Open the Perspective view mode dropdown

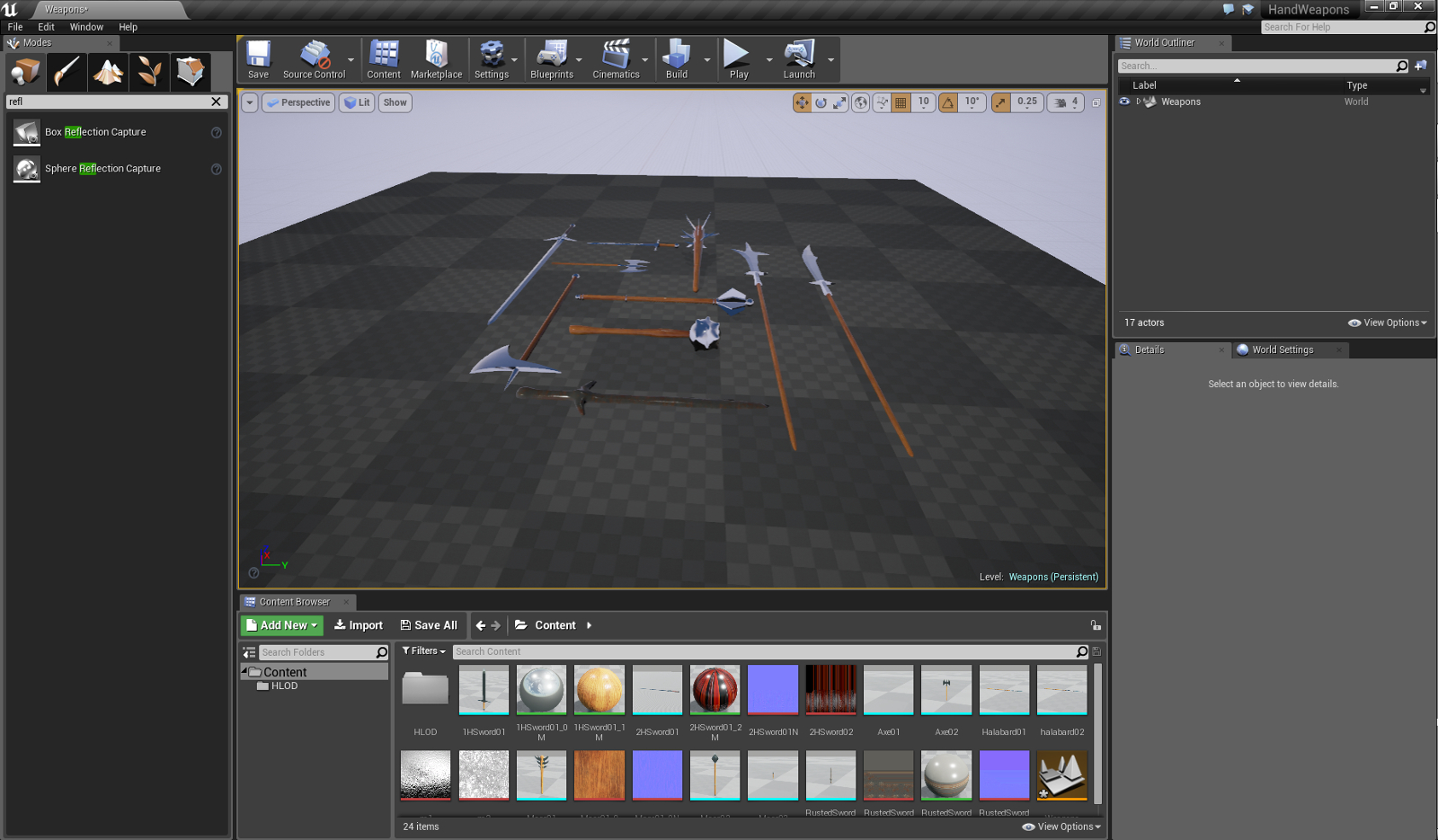298,102
